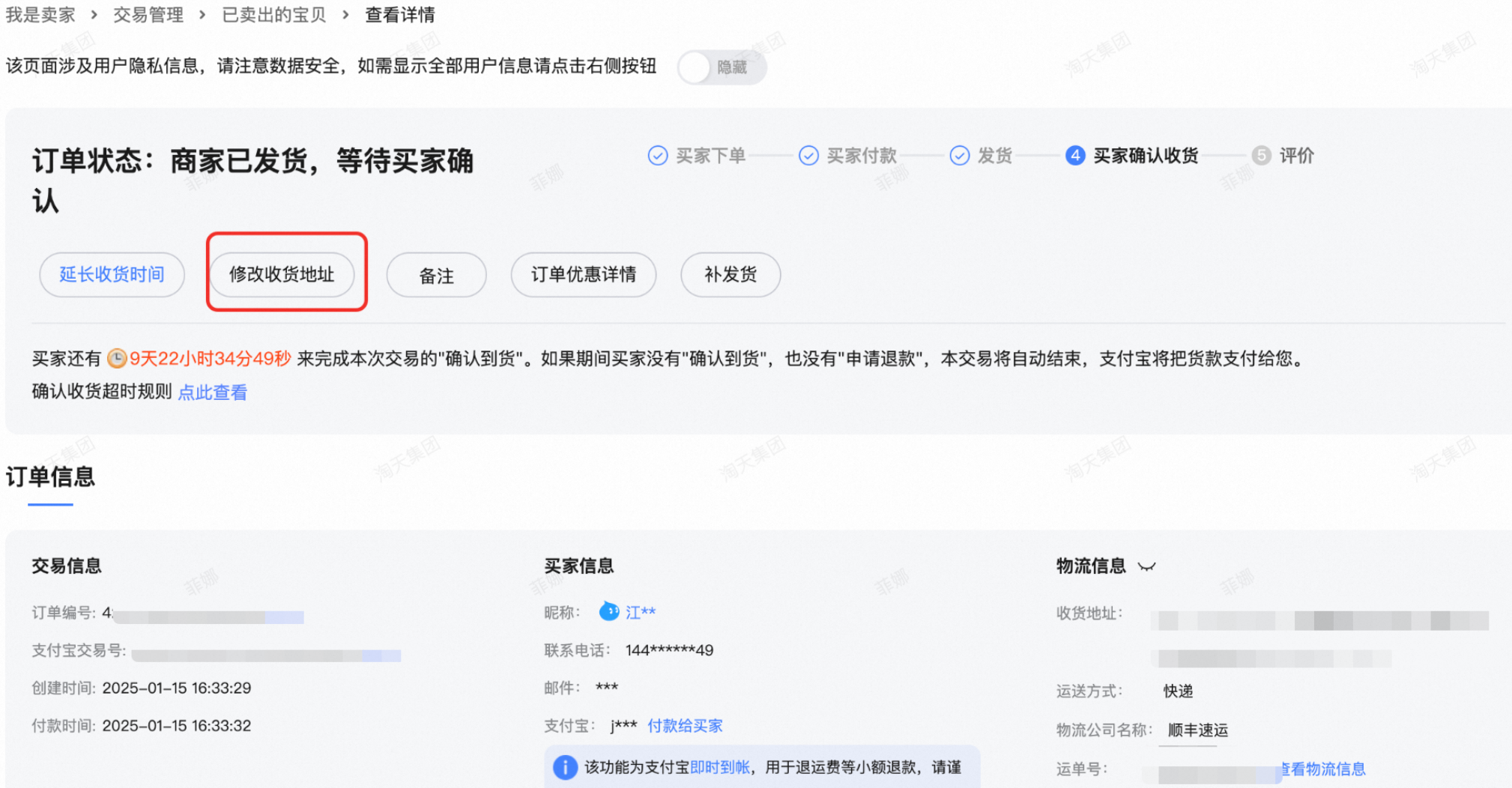Navigate to 交易管理 in the breadcrumb
The image size is (1512, 788).
(x=148, y=14)
